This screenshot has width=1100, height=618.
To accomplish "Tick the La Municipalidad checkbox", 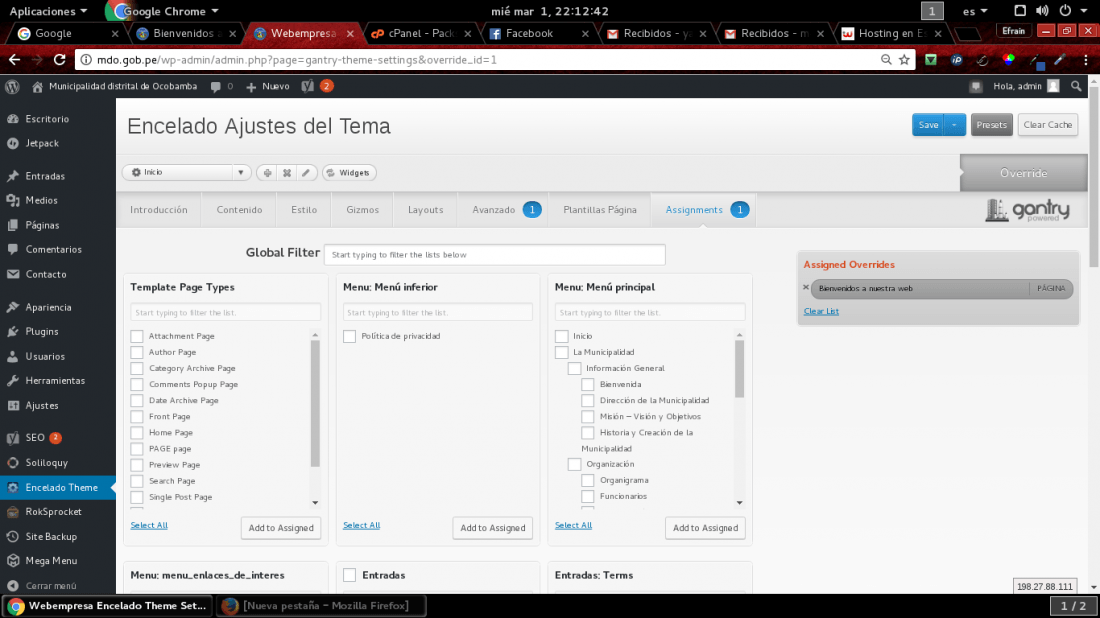I will [x=561, y=352].
